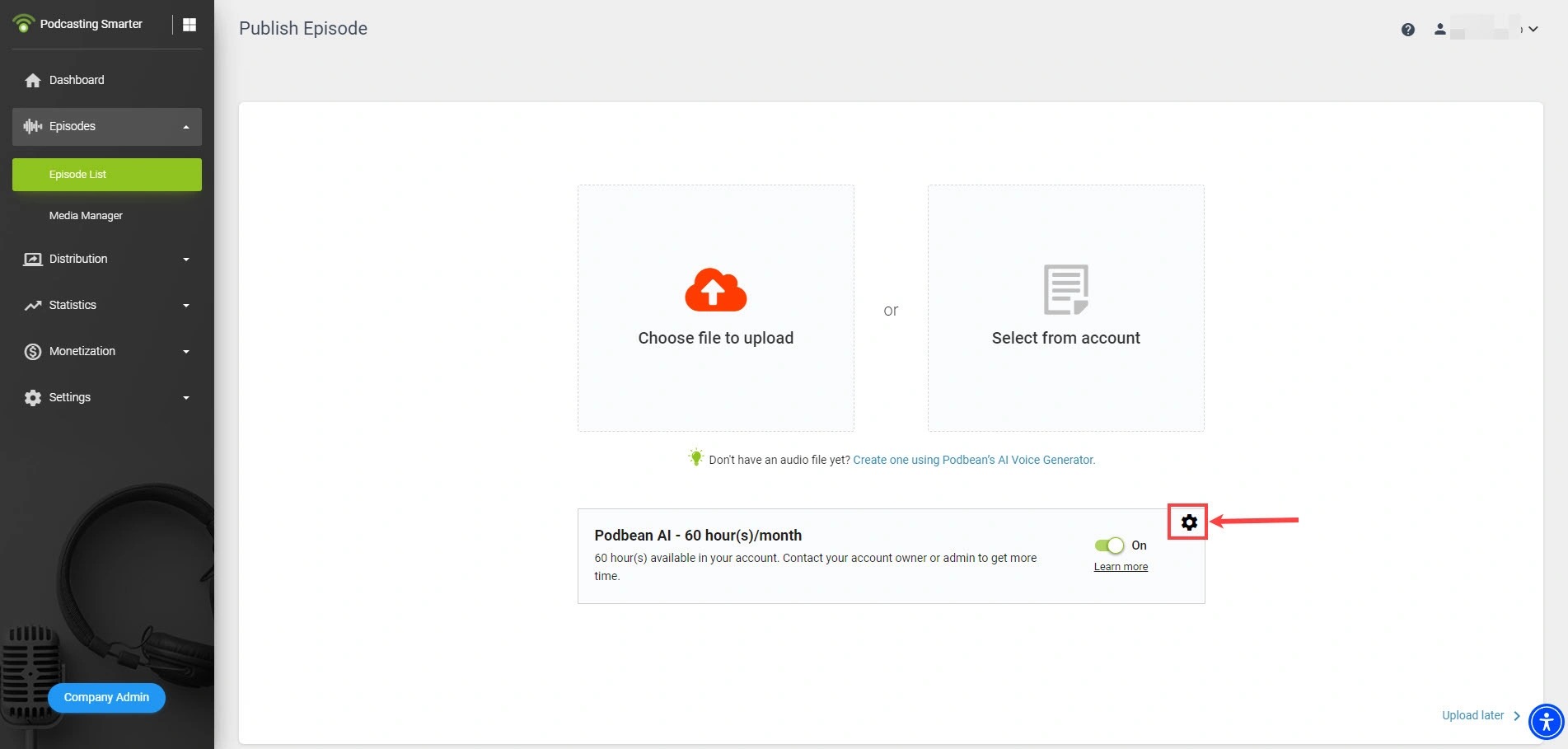Expand the Distribution menu arrow
Screen dimensions: 1568x749
186,260
